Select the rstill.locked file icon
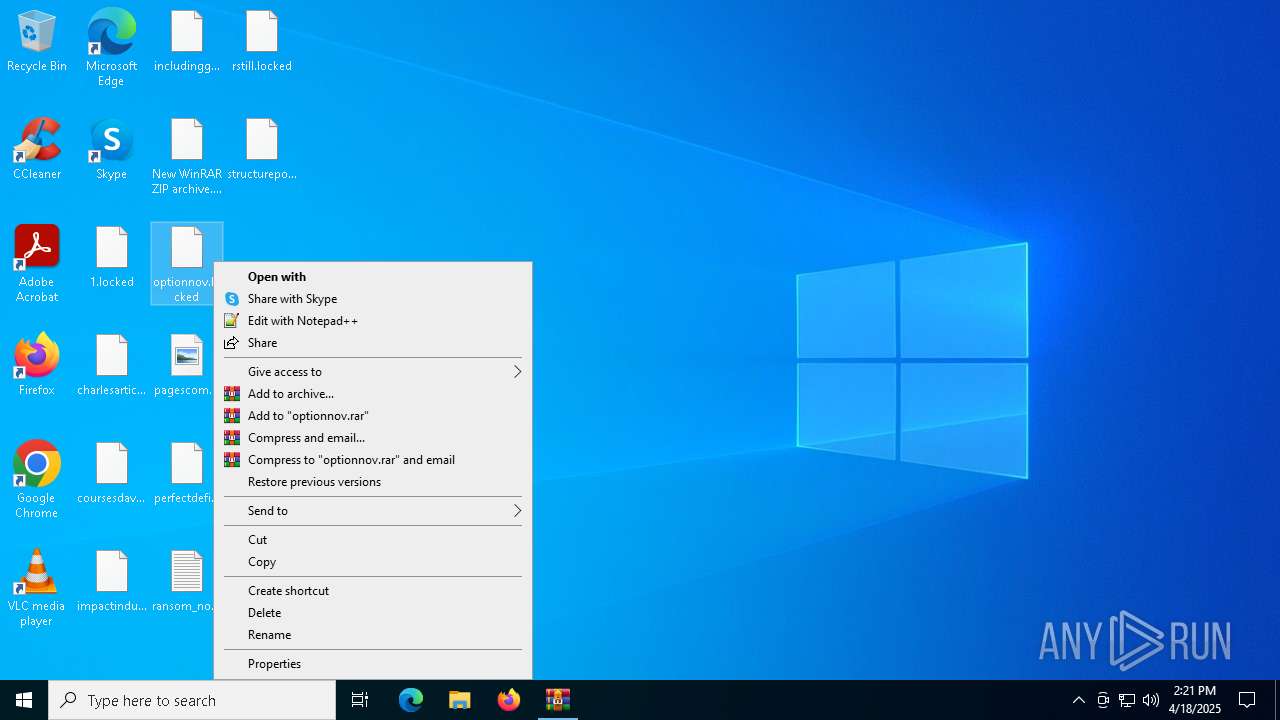Image resolution: width=1280 pixels, height=720 pixels. coord(262,42)
